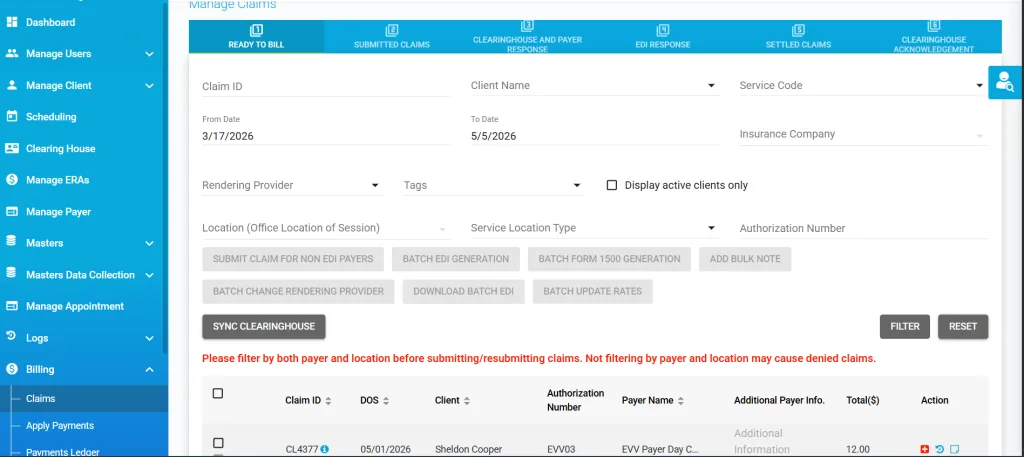This screenshot has height=457, width=1024.
Task: Click Batch Form 1500 Generation button
Action: 609,259
